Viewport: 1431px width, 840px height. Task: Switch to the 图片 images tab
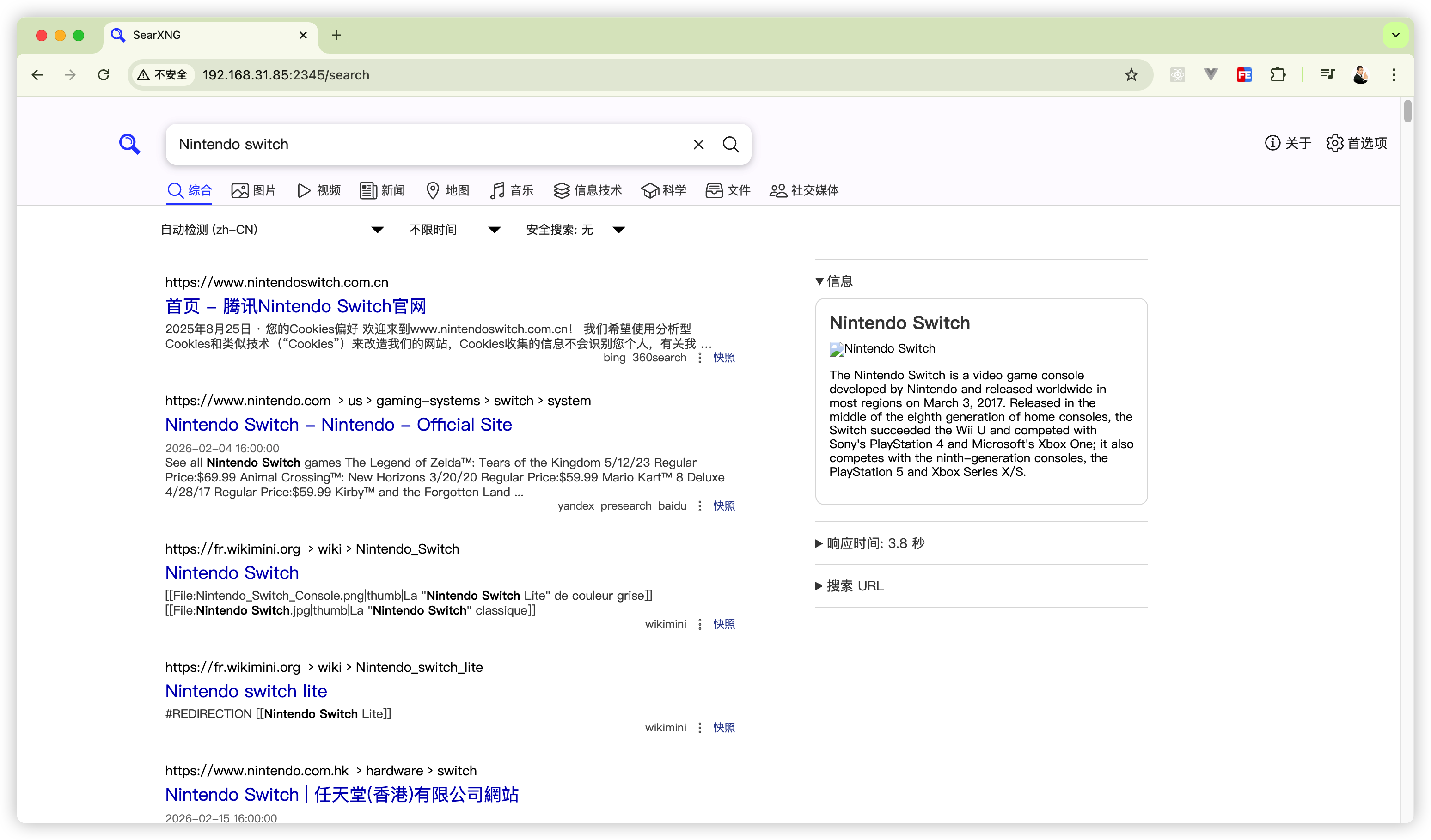[x=253, y=191]
